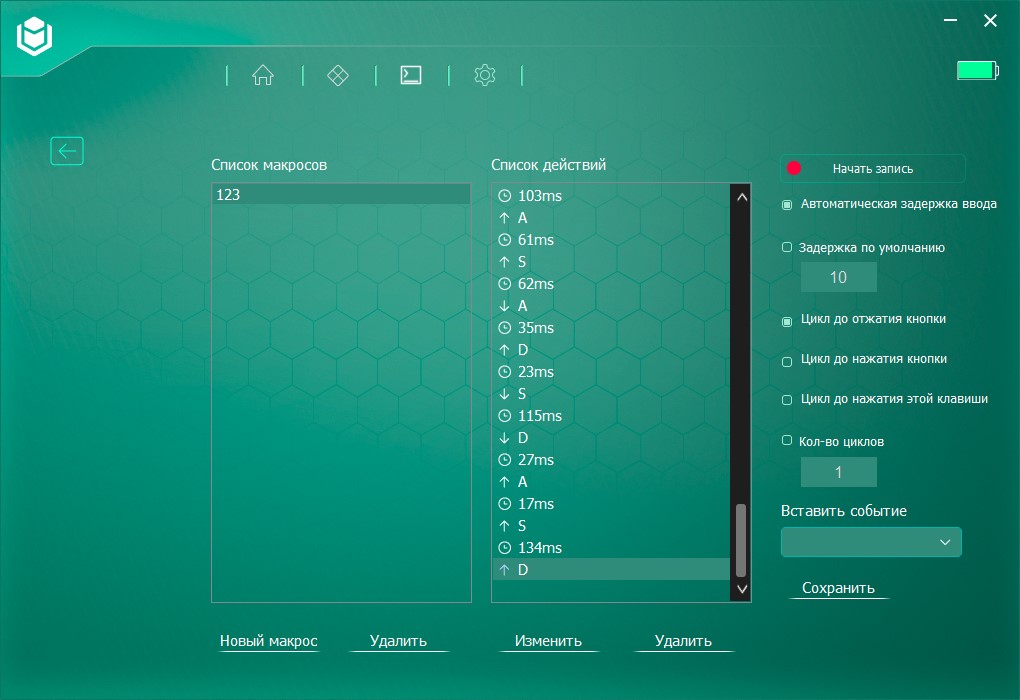Viewport: 1020px width, 700px height.
Task: Enable Цикл до нажатия этой клавиши checkbox
Action: pos(786,400)
